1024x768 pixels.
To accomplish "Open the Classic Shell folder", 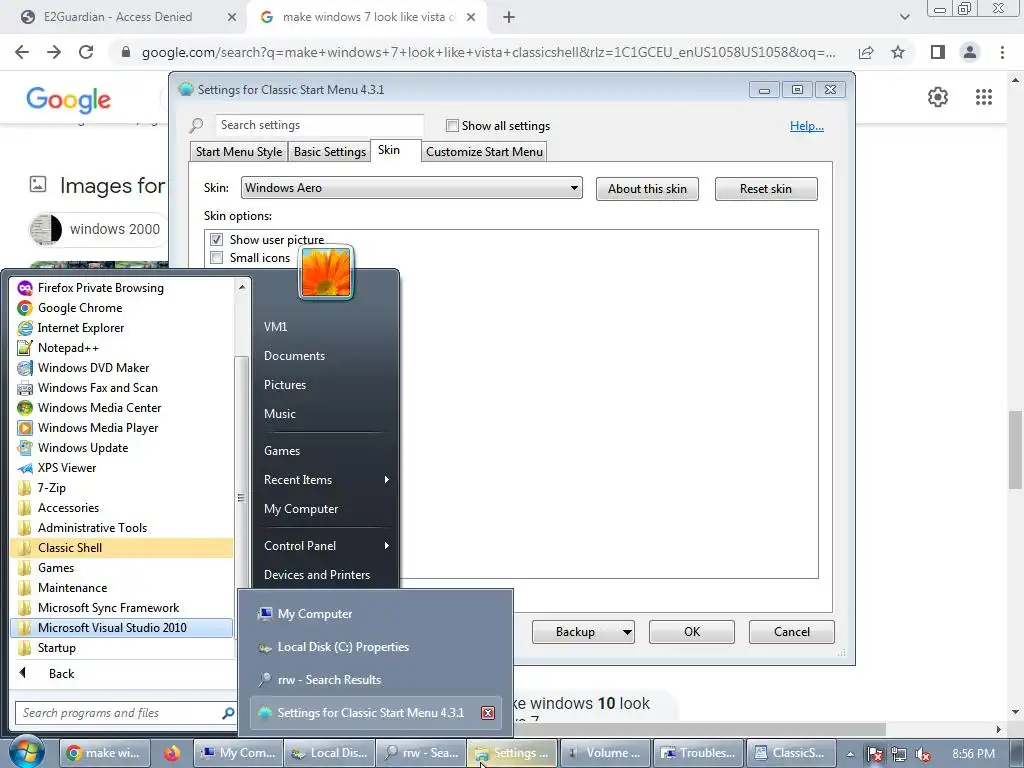I will click(x=121, y=548).
